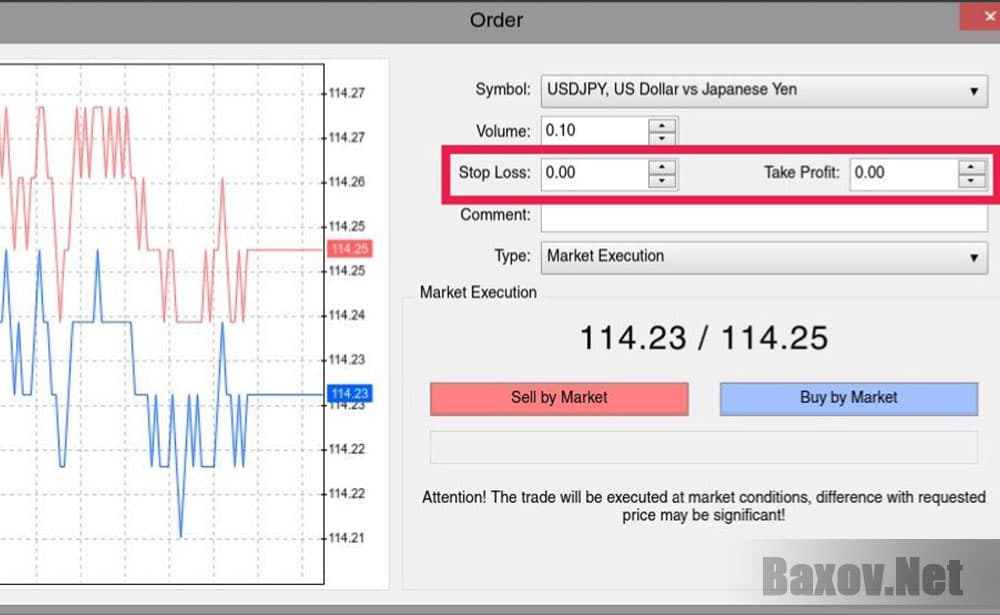
Task: Focus the Stop Loss value field
Action: (594, 173)
